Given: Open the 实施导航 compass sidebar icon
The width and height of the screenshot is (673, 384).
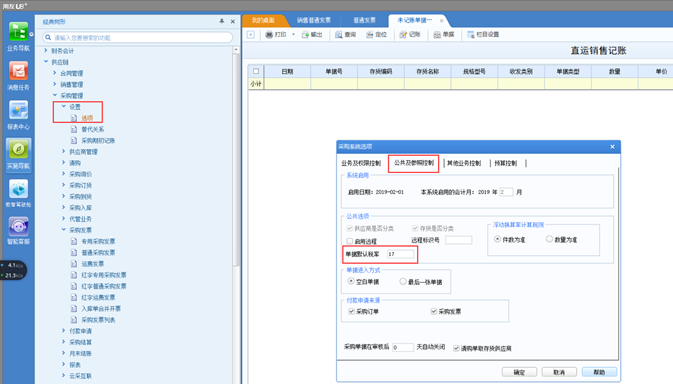Looking at the screenshot, I should pyautogui.click(x=18, y=149).
